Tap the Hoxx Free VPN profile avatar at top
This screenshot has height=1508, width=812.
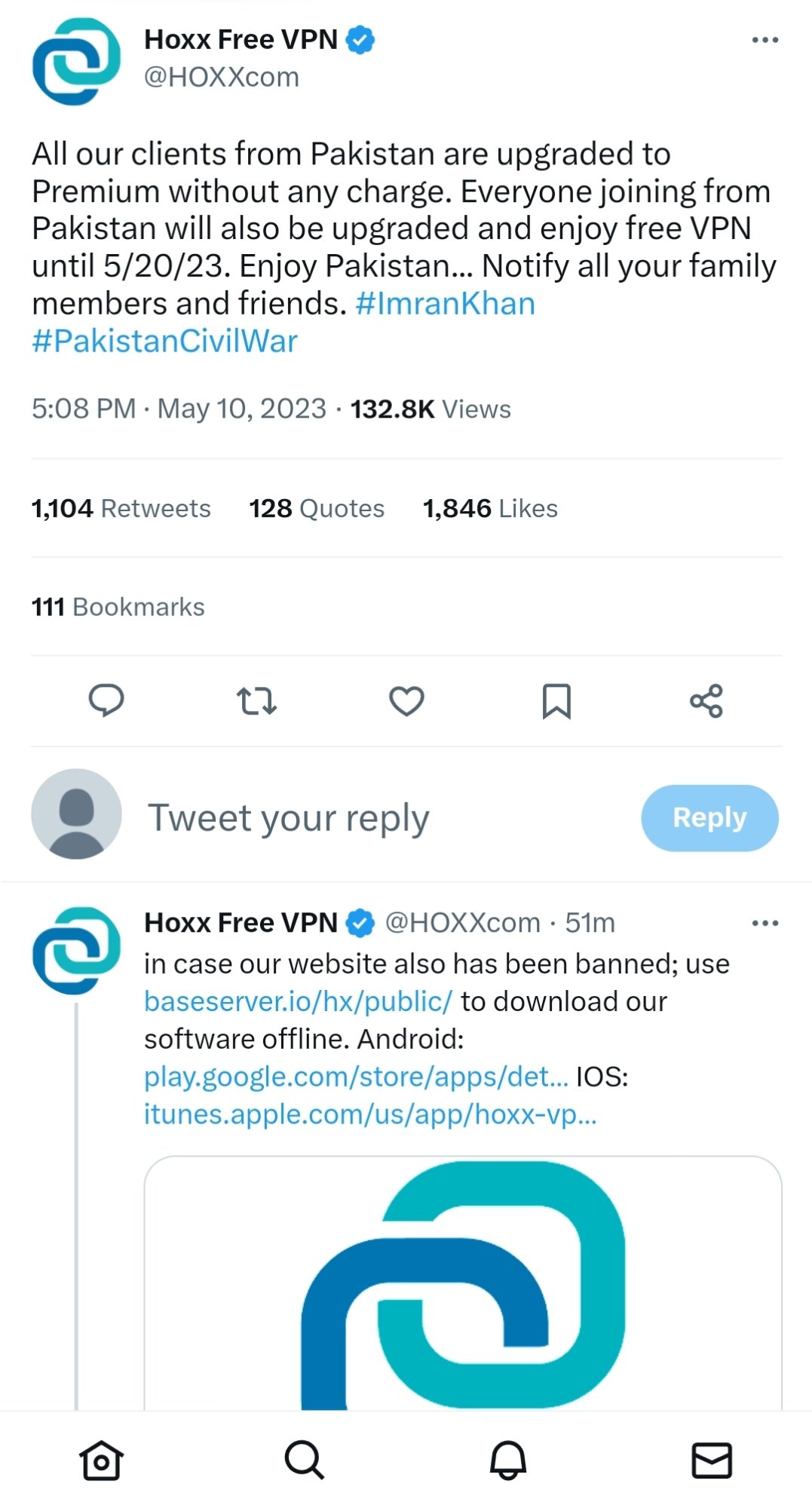click(x=76, y=61)
